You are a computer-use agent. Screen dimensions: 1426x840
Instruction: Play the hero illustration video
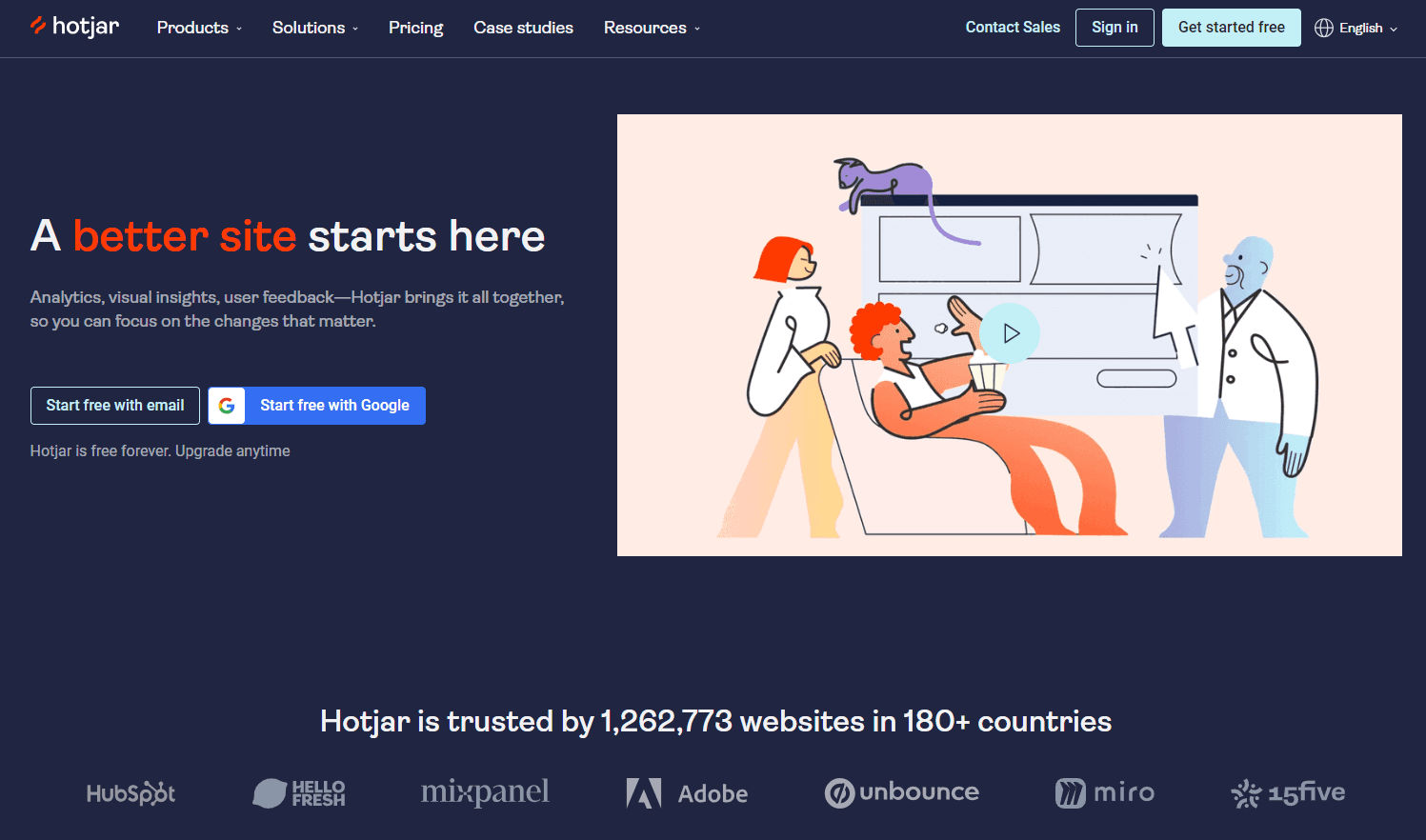coord(1011,333)
